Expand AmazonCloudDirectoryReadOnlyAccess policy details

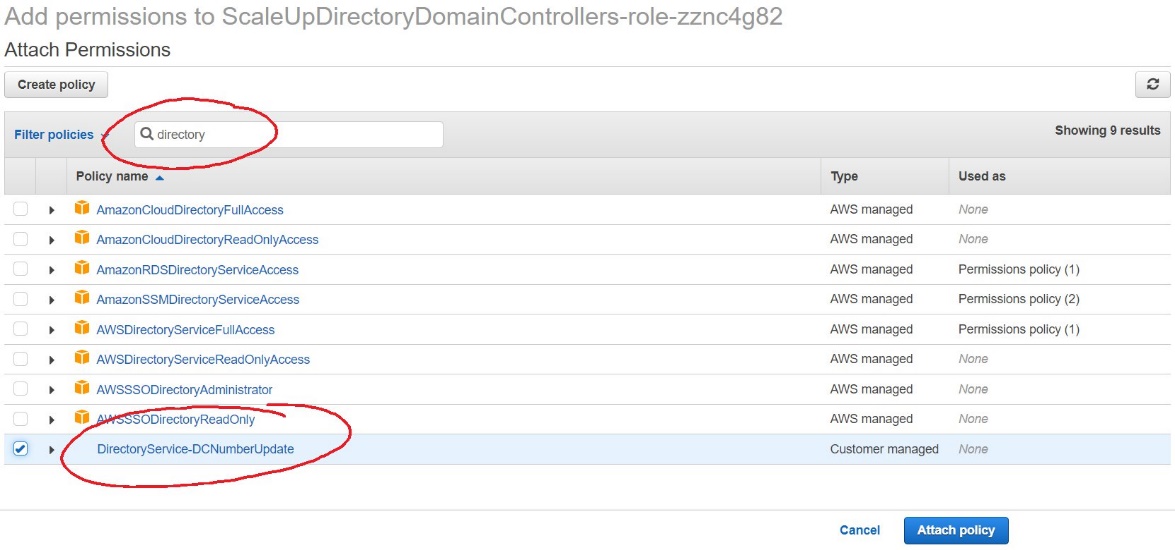click(x=52, y=240)
